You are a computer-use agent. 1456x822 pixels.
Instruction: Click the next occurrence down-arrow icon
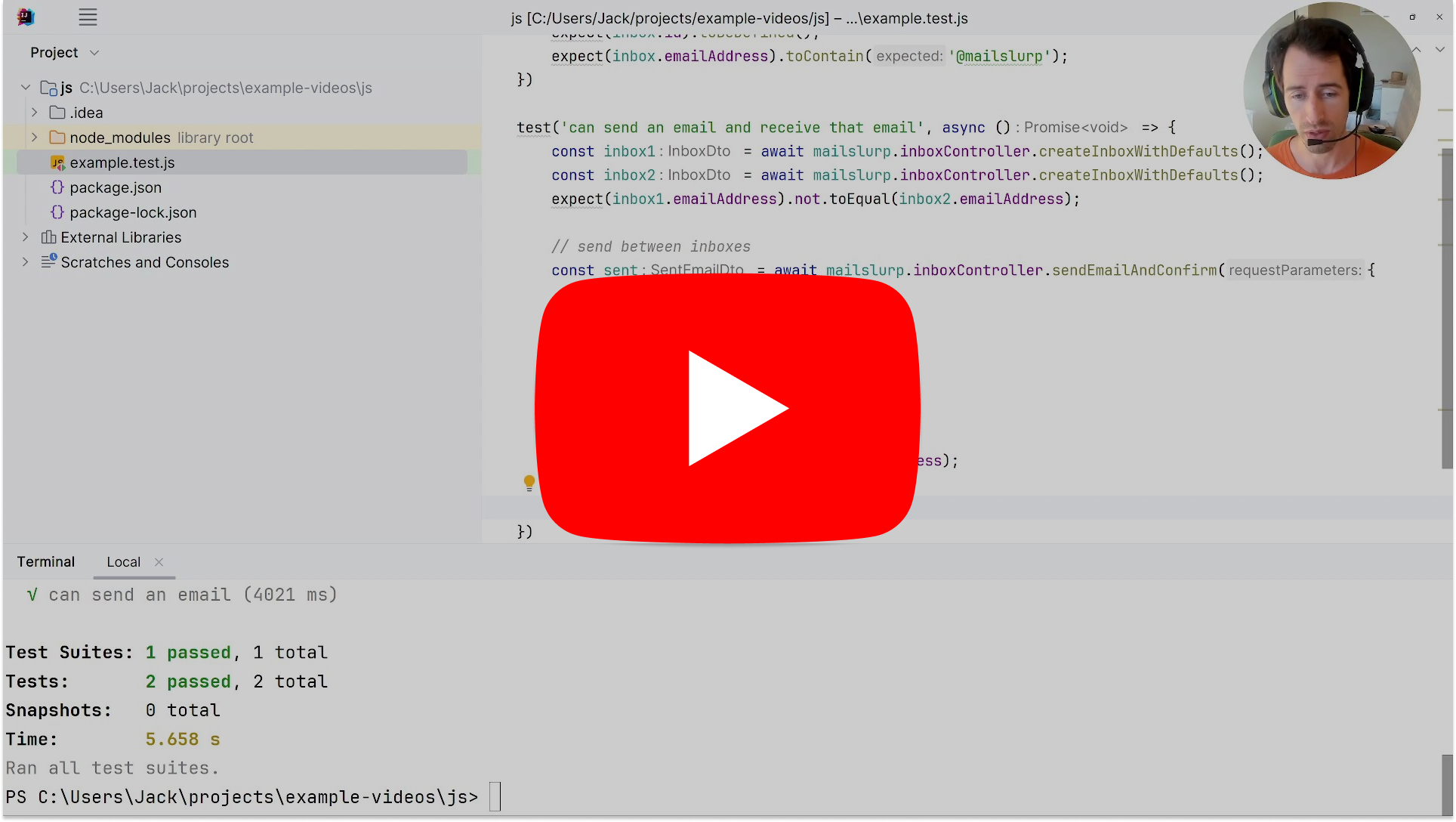tap(1441, 48)
